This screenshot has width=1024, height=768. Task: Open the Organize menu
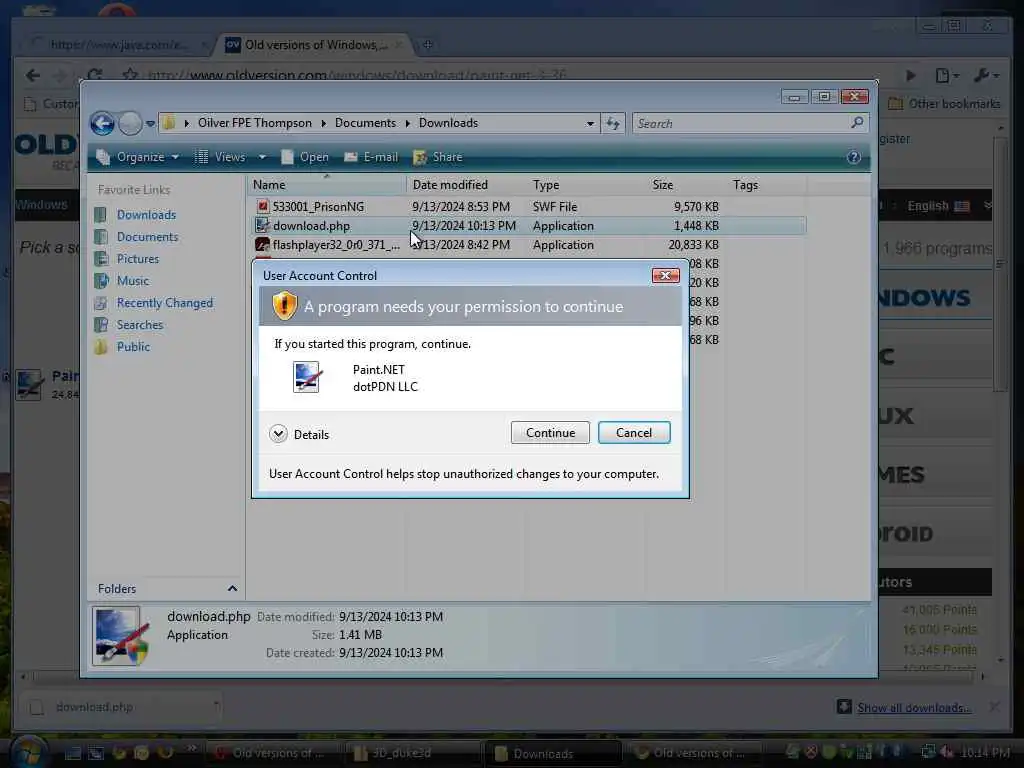click(137, 157)
